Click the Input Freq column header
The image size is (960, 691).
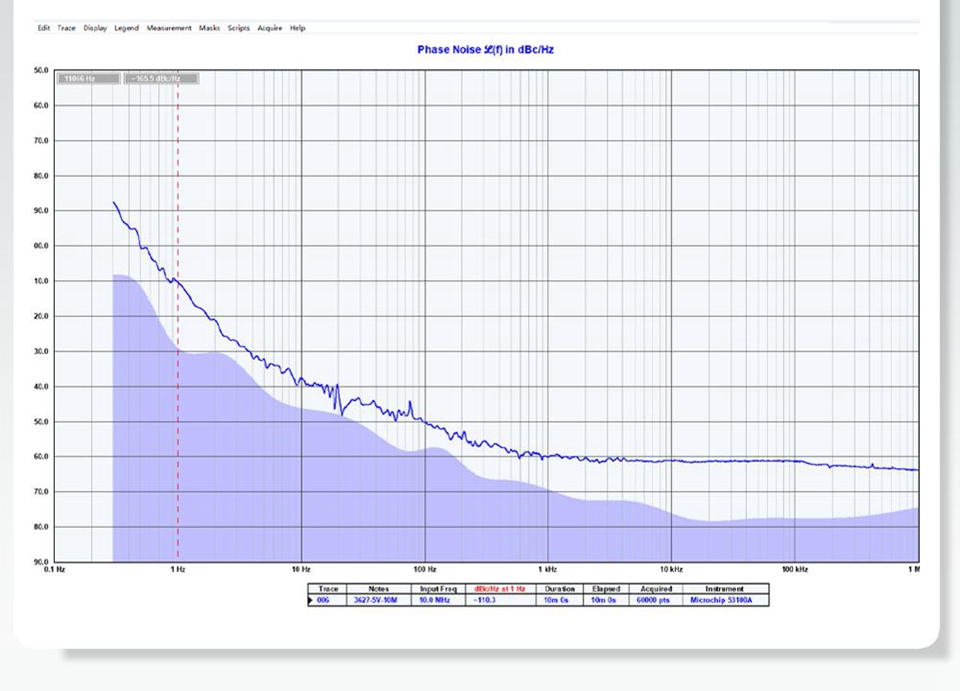click(437, 589)
